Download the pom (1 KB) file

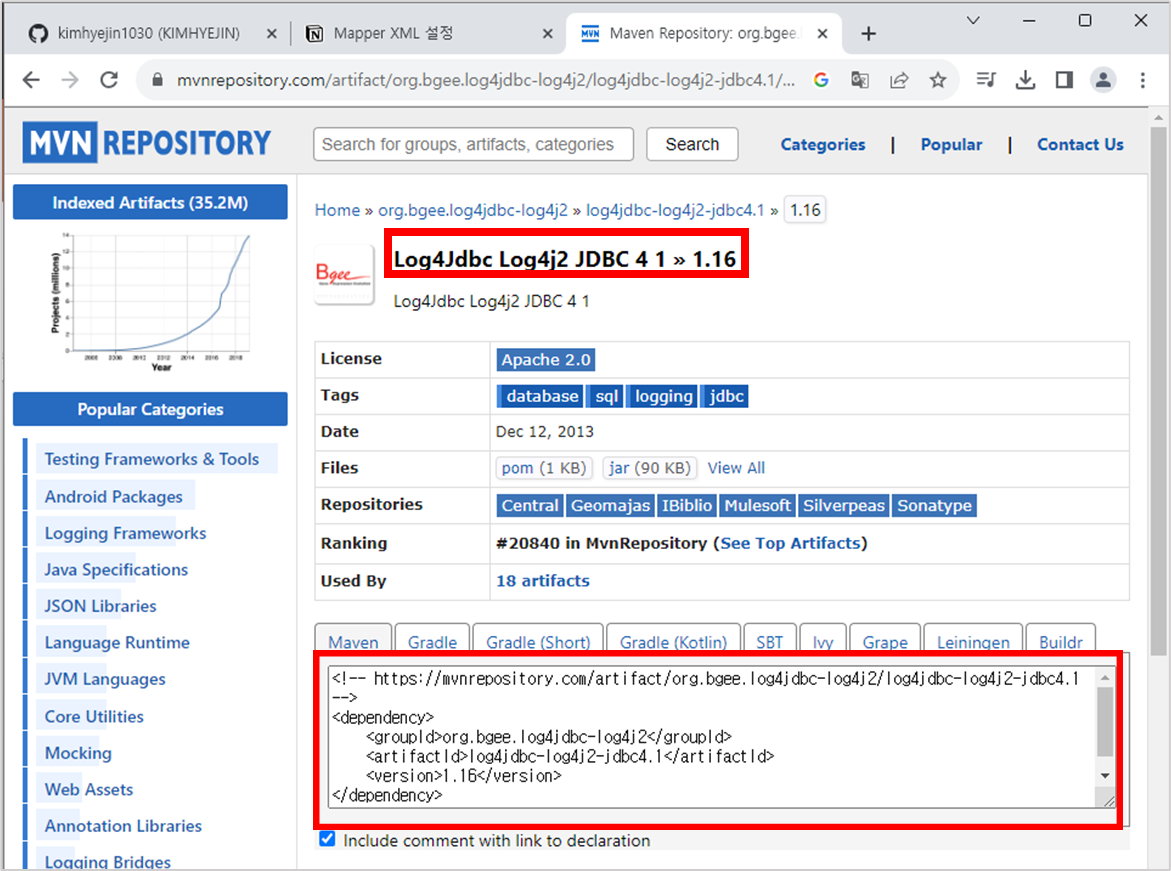tap(544, 468)
